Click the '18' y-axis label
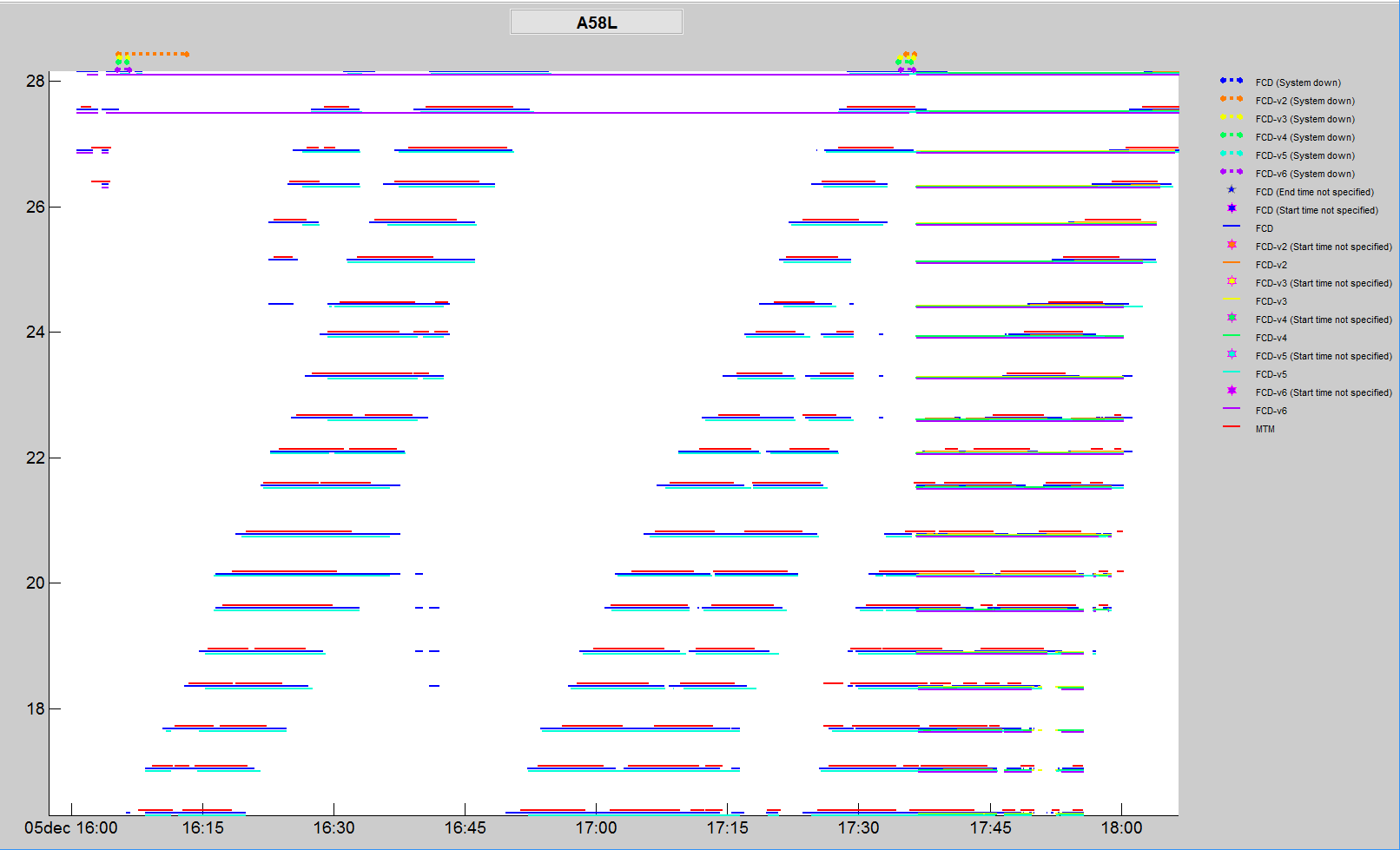The width and height of the screenshot is (1400, 850). click(x=35, y=708)
